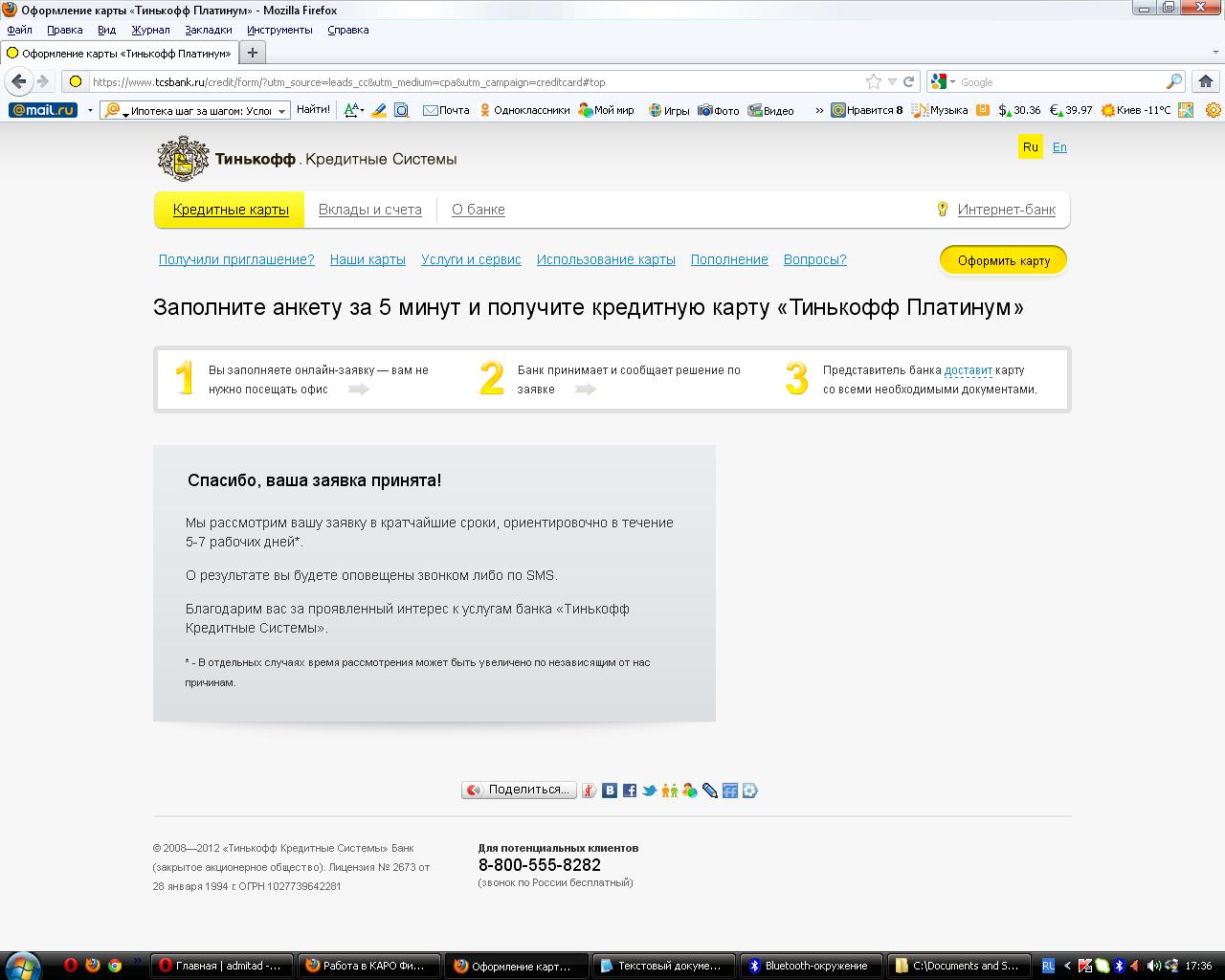The height and width of the screenshot is (980, 1225).
Task: Click the Вопросы? link
Action: [815, 259]
